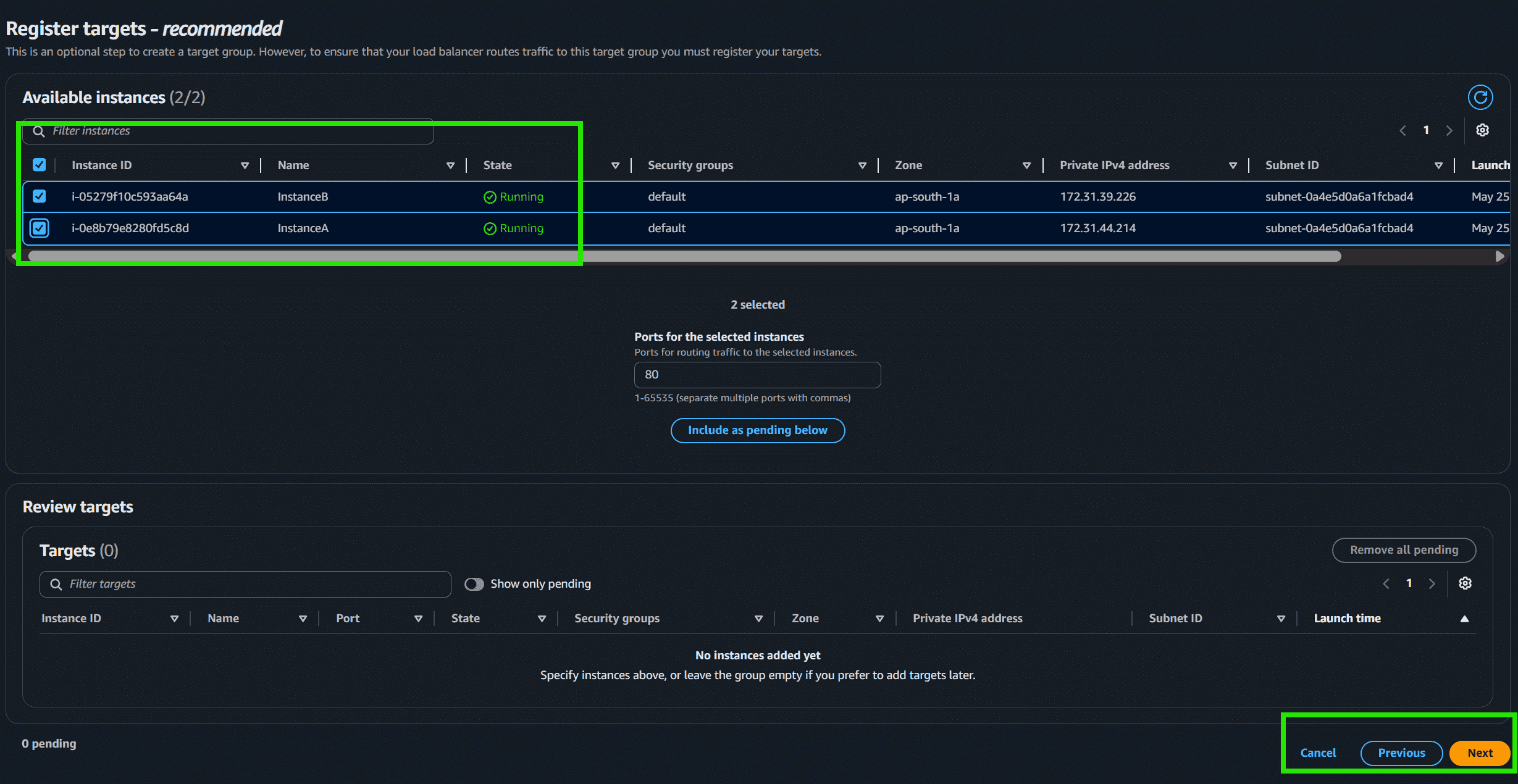The image size is (1518, 784).
Task: Click page number 1 in instances pagination
Action: pyautogui.click(x=1426, y=130)
